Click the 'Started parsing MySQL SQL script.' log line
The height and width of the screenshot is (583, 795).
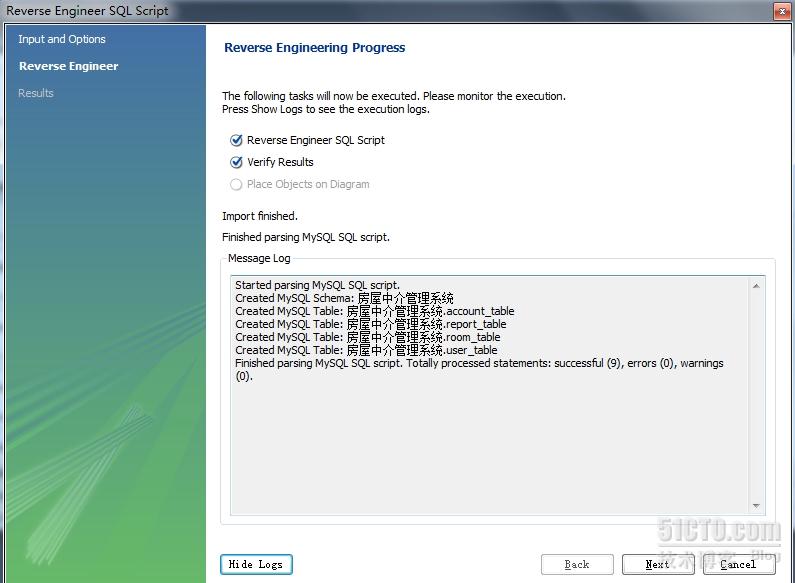point(317,285)
